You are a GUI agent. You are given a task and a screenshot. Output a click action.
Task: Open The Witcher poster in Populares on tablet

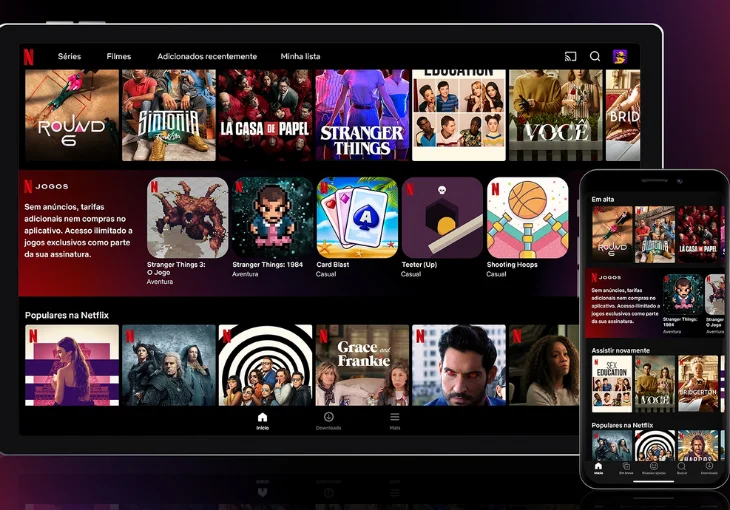click(x=169, y=365)
